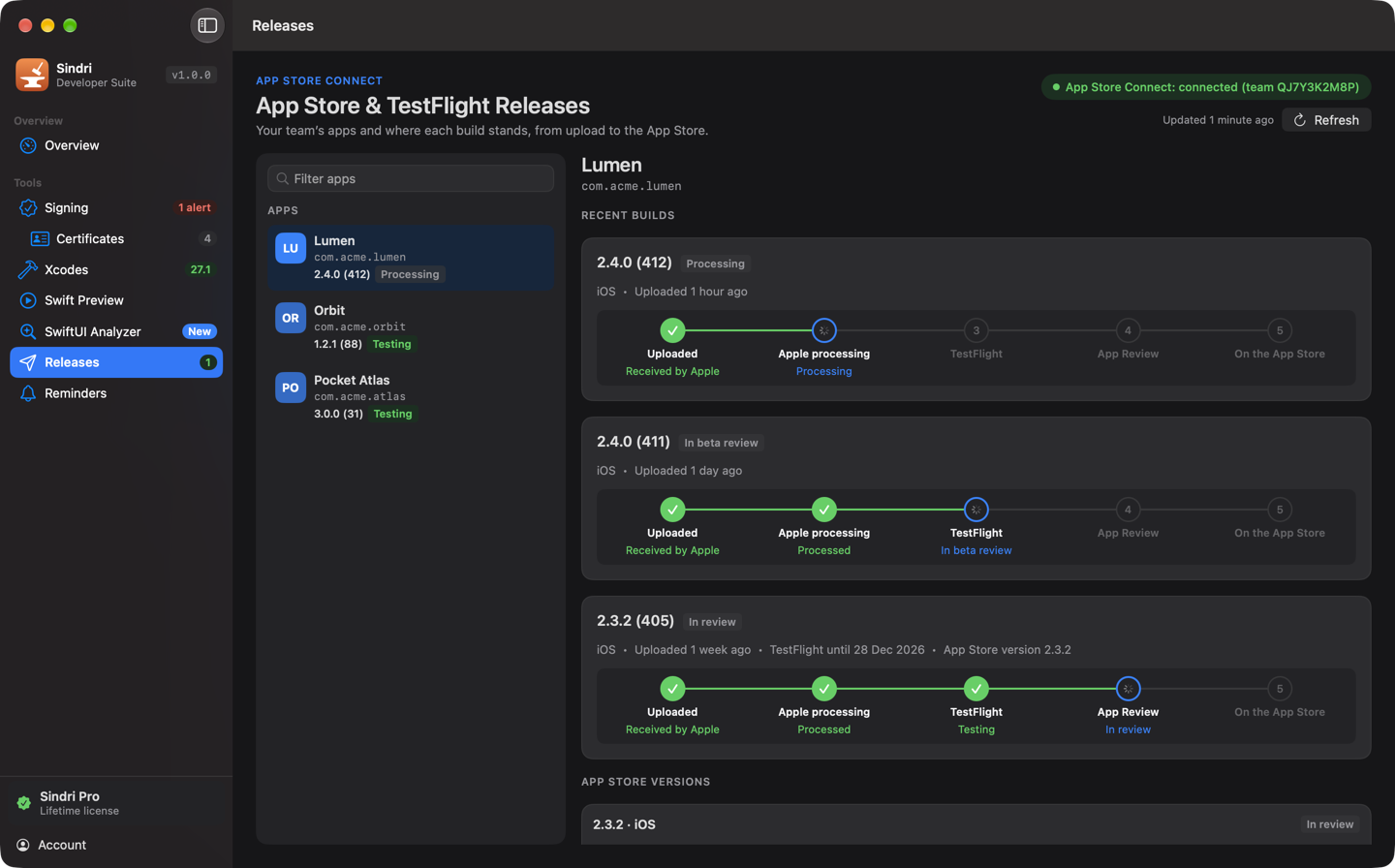Click the App Store Connect connected status

coord(1206,87)
